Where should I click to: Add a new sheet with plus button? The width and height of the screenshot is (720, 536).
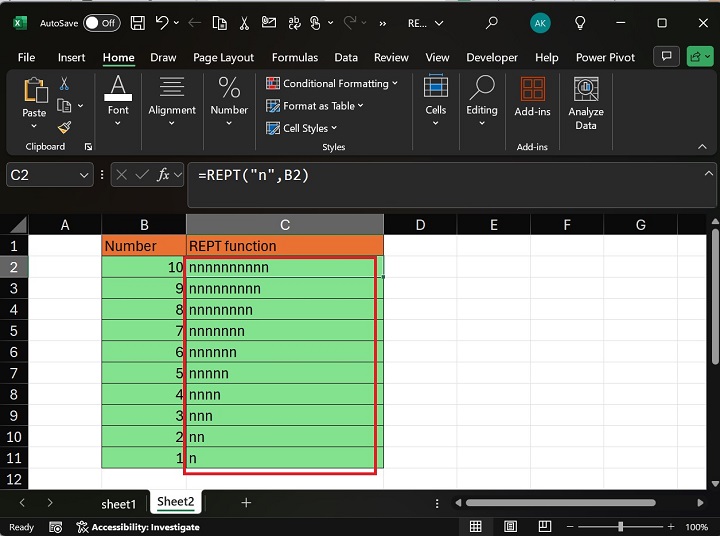coord(246,502)
